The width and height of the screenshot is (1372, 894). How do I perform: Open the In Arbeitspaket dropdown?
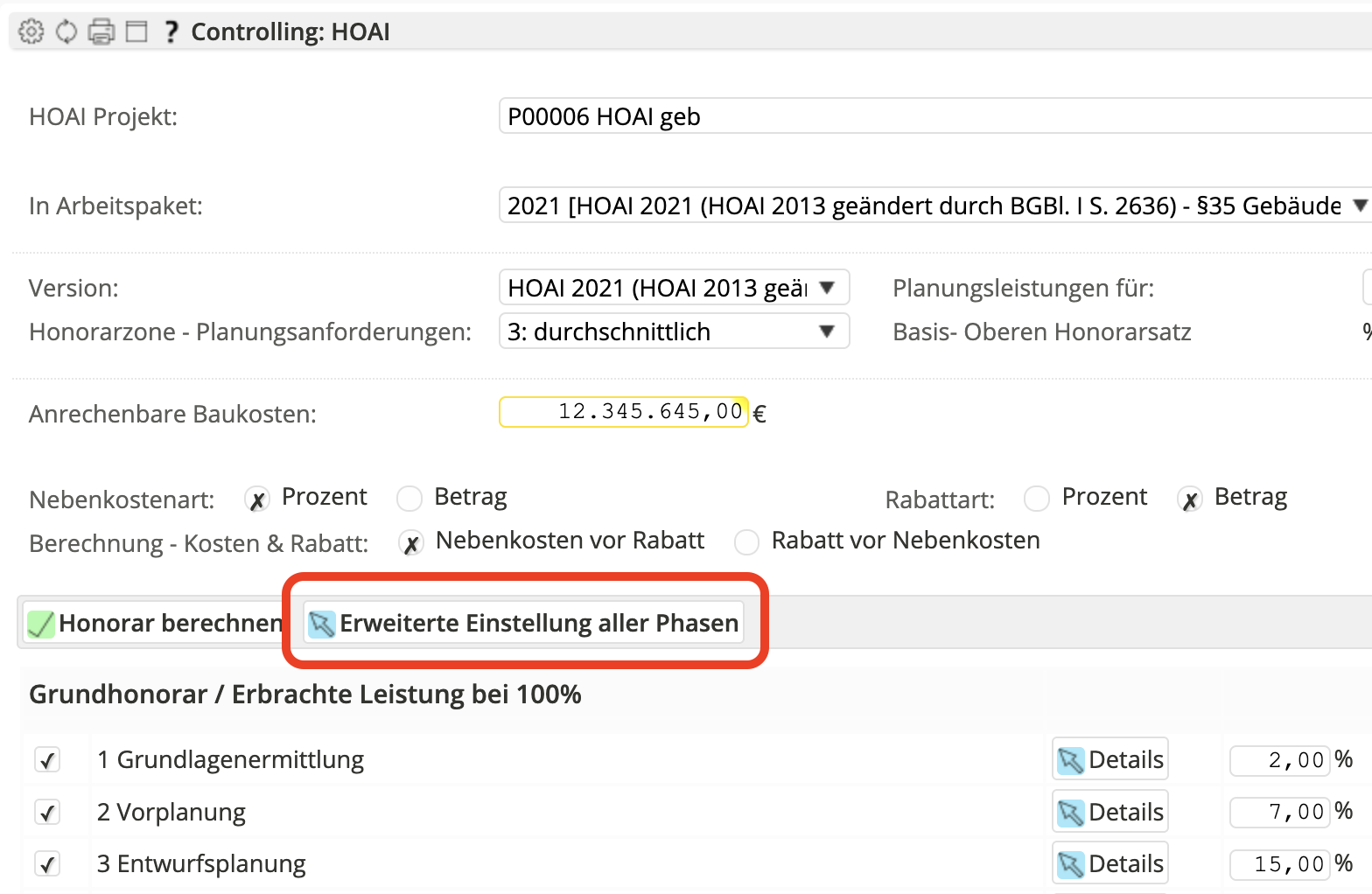933,206
